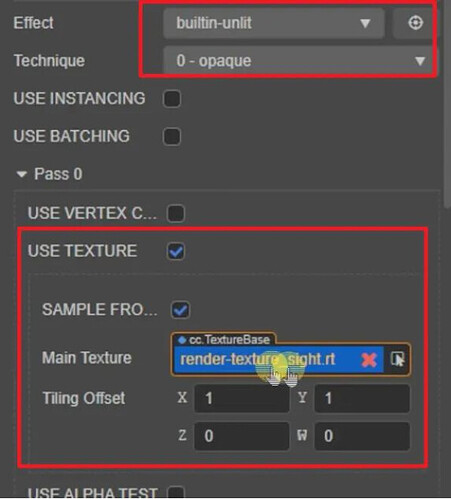Uncheck the USE TEXTURE checkbox
451x499 pixels.
(x=176, y=251)
